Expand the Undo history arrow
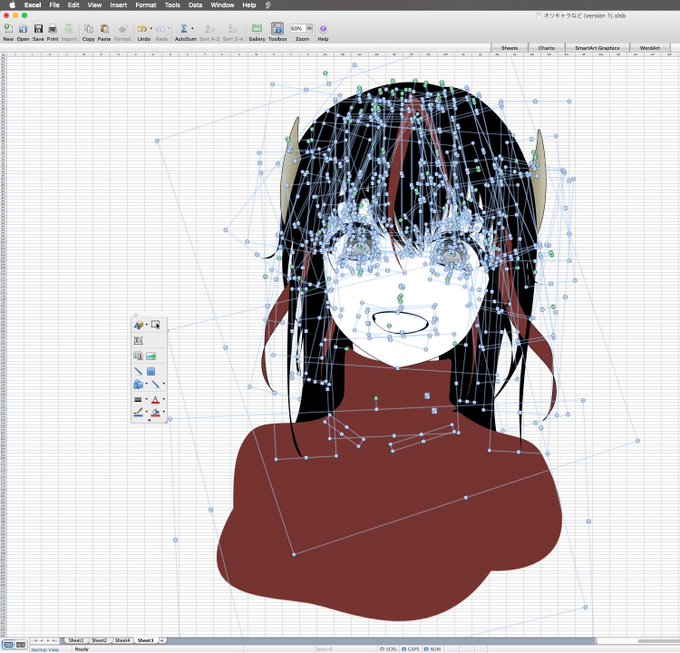Viewport: 680px width, 653px height. 151,29
